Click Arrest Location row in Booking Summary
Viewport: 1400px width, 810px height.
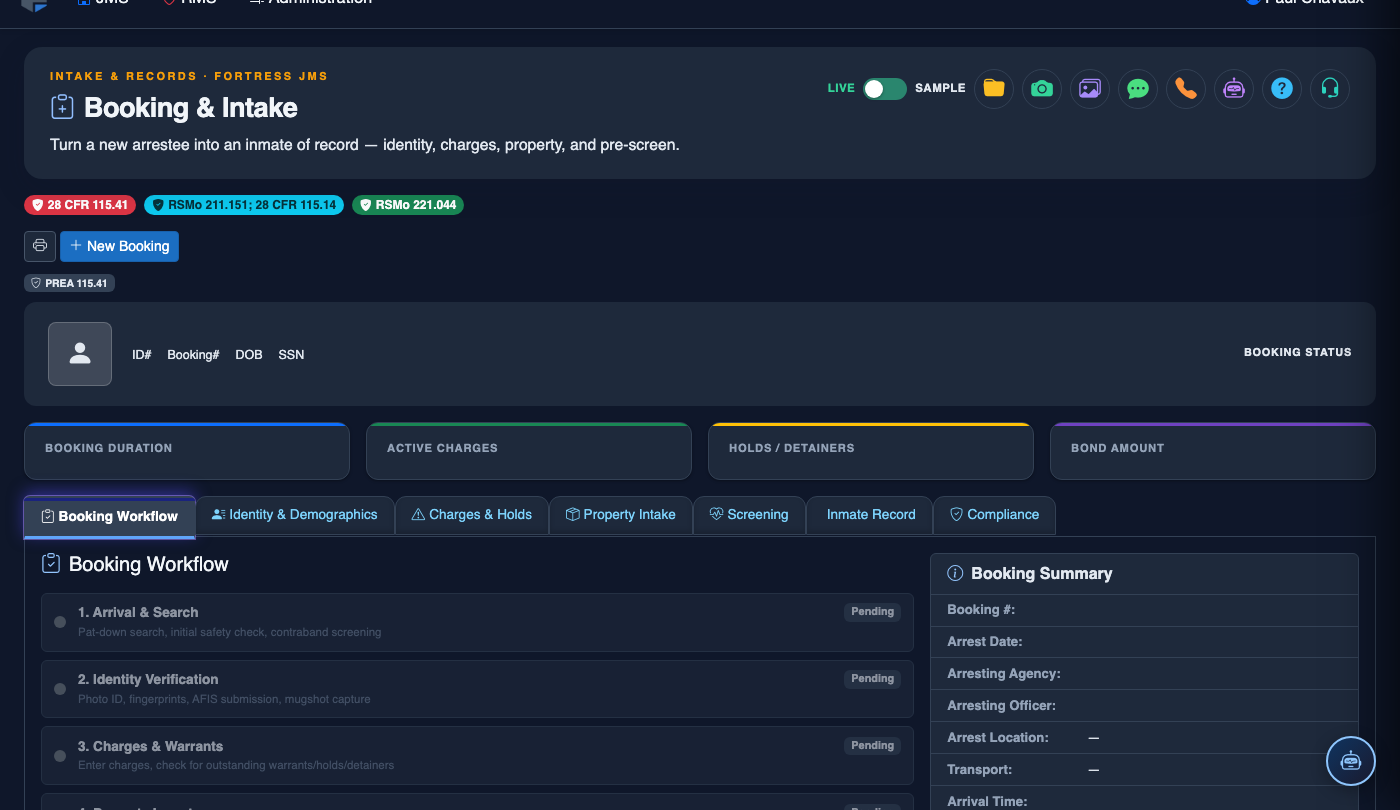coord(1144,738)
